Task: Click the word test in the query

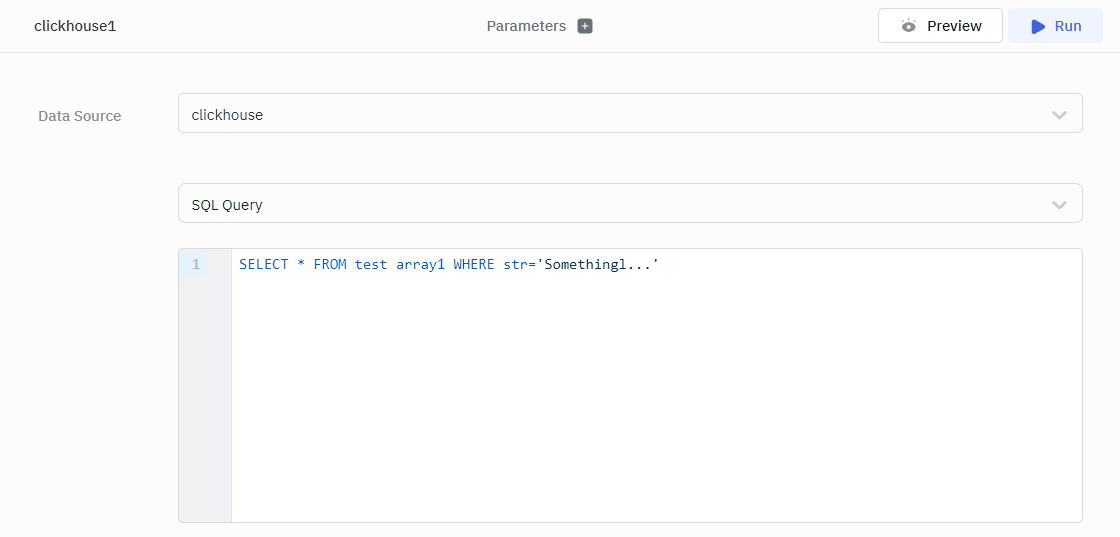Action: tap(371, 265)
